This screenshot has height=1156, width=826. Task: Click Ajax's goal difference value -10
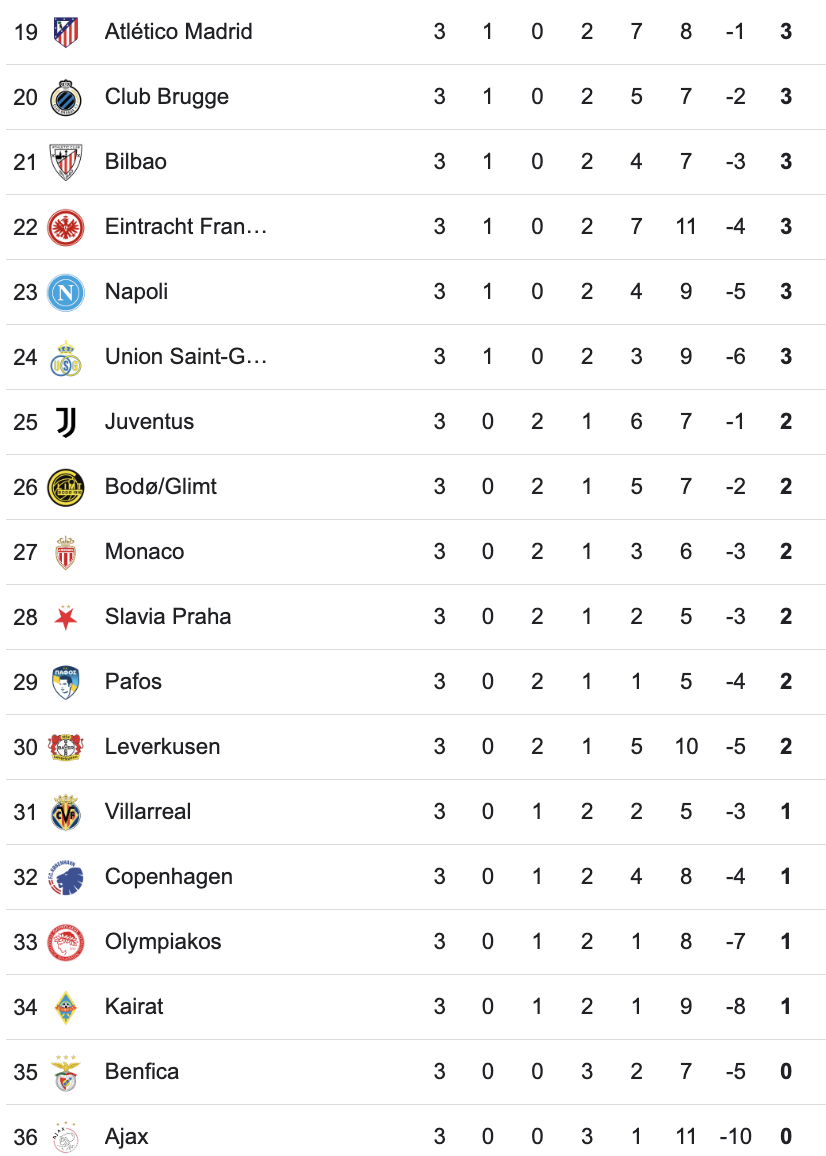[736, 1137]
